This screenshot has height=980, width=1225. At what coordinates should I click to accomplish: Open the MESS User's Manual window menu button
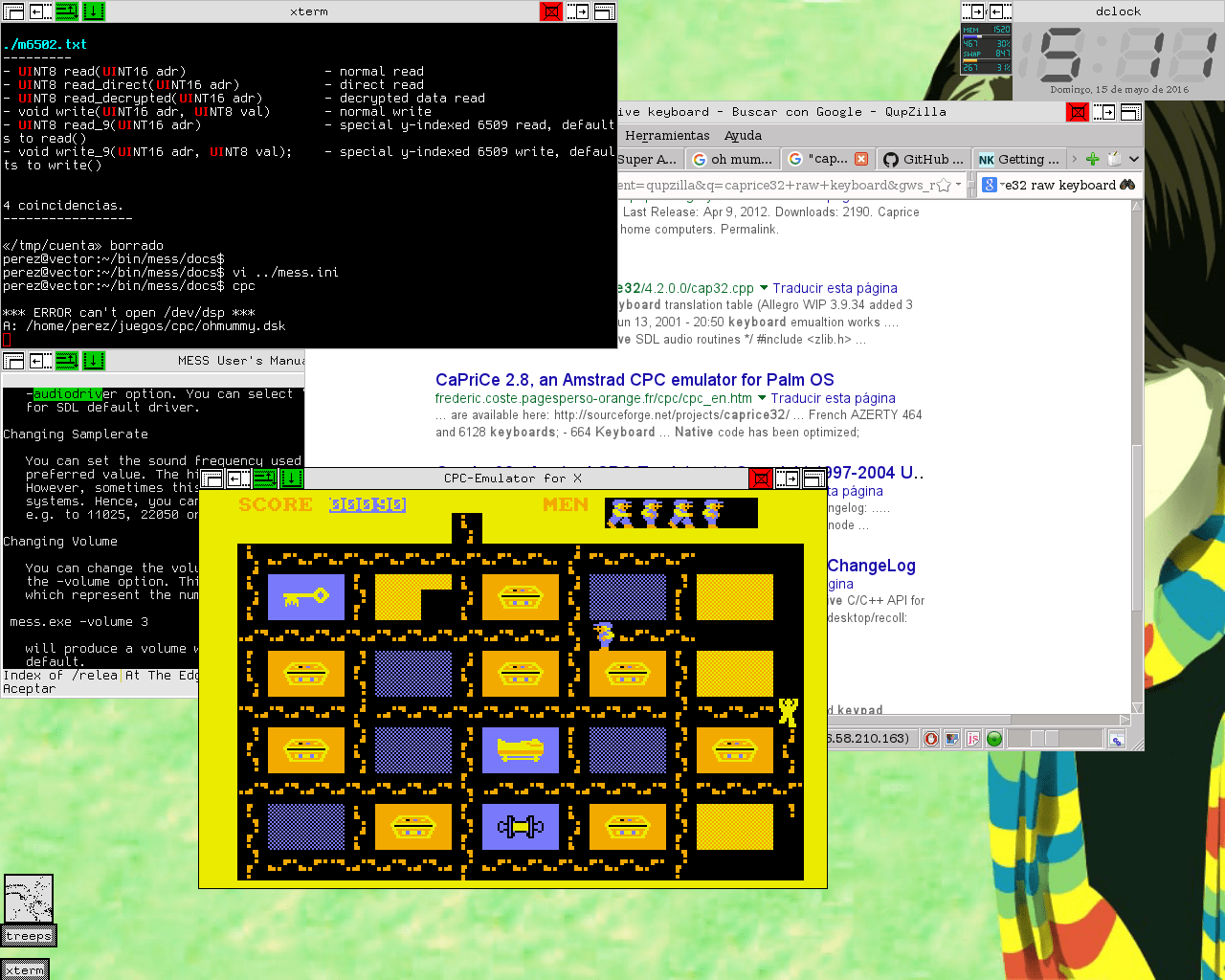tap(13, 361)
